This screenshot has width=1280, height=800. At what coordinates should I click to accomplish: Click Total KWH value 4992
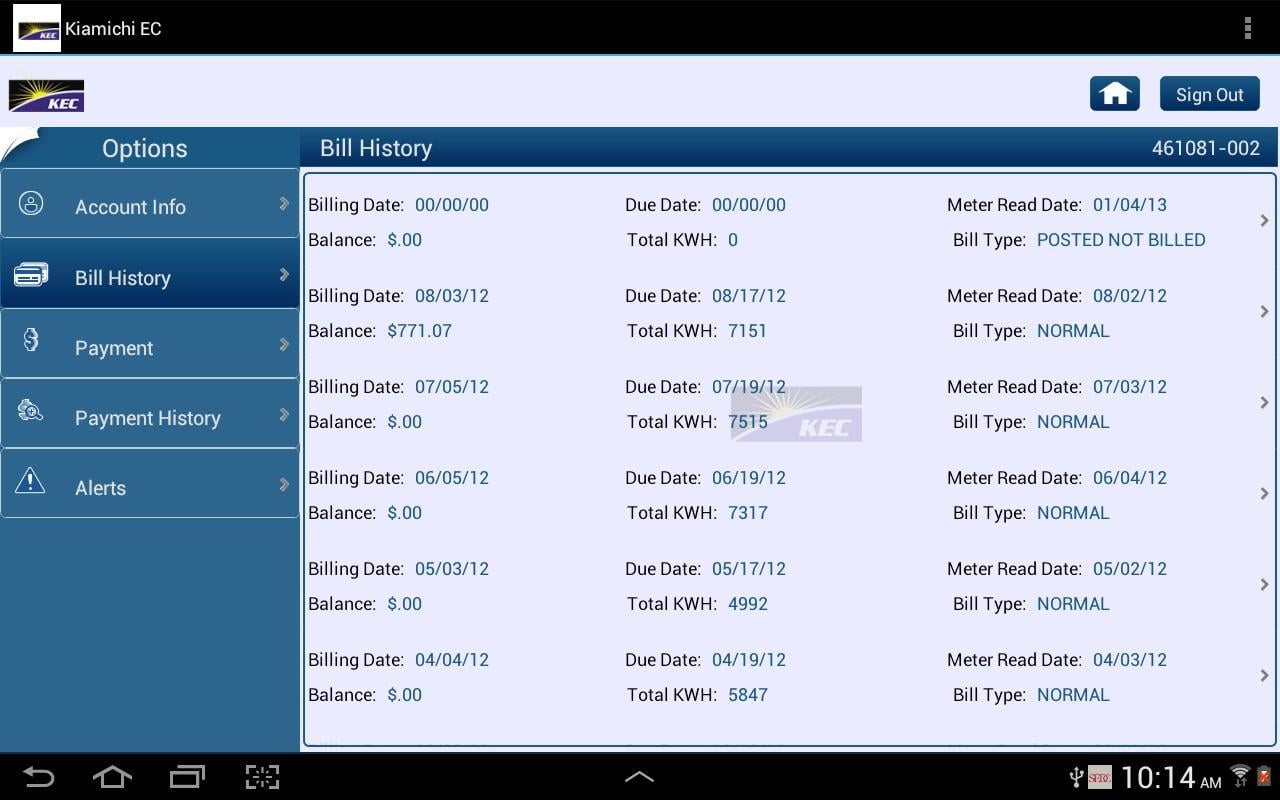pos(748,604)
